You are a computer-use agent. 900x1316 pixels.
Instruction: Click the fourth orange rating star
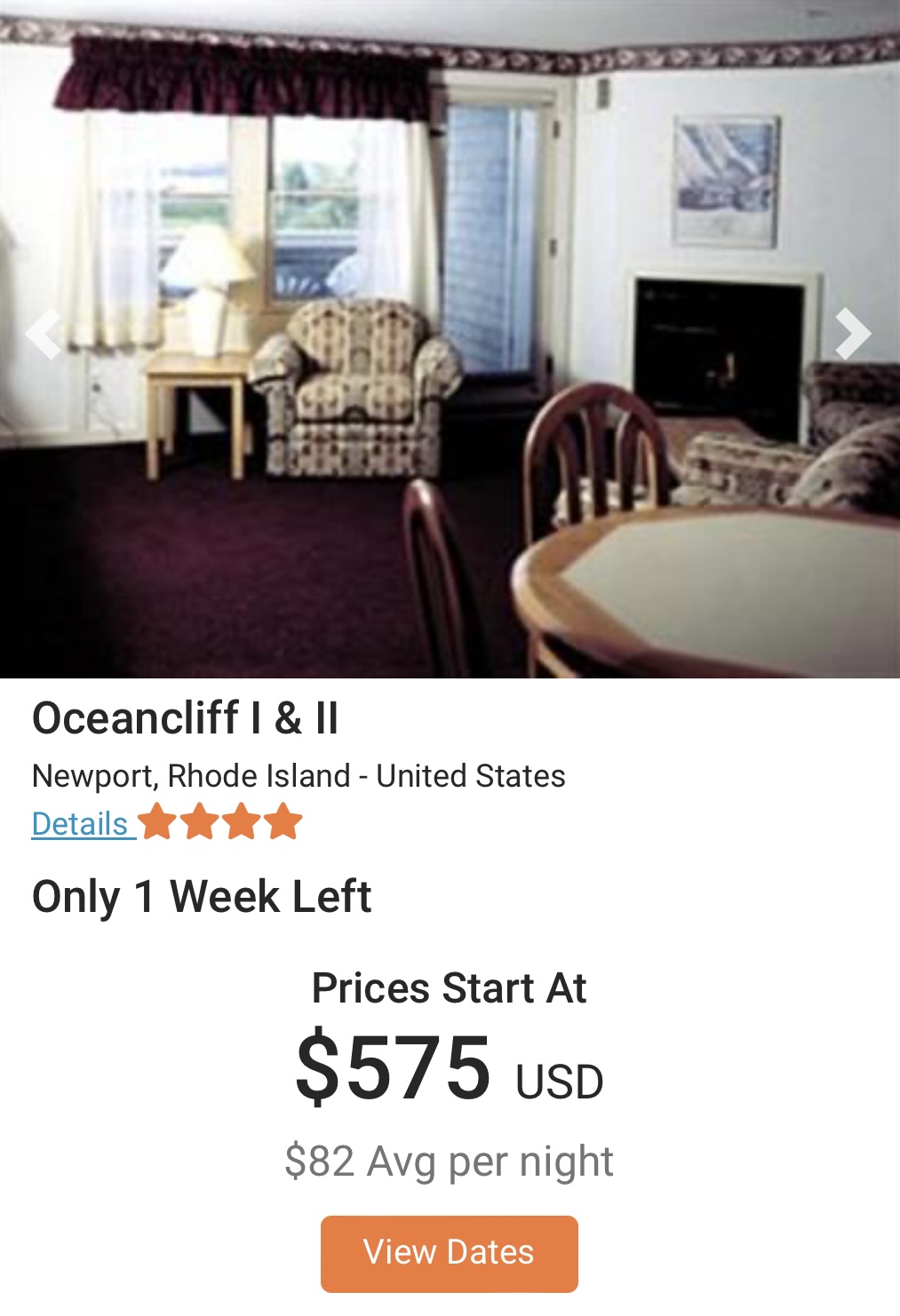click(283, 821)
